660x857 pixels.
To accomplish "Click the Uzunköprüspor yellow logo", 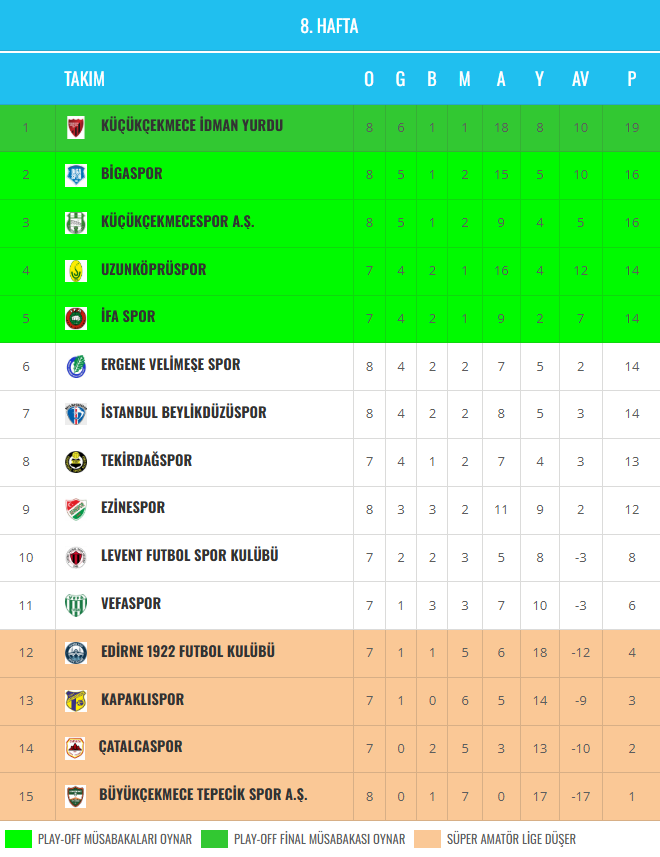I will (x=76, y=270).
